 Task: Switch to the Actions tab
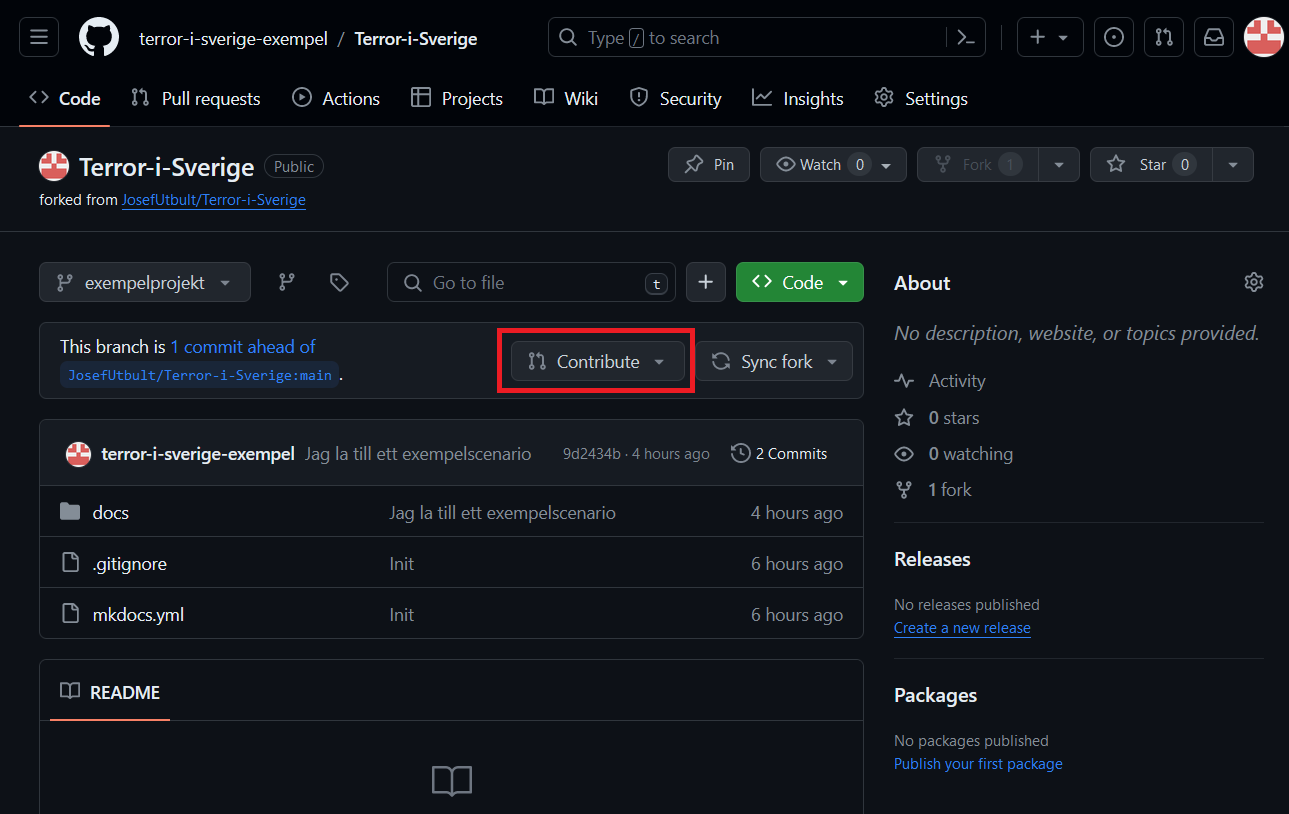(336, 98)
